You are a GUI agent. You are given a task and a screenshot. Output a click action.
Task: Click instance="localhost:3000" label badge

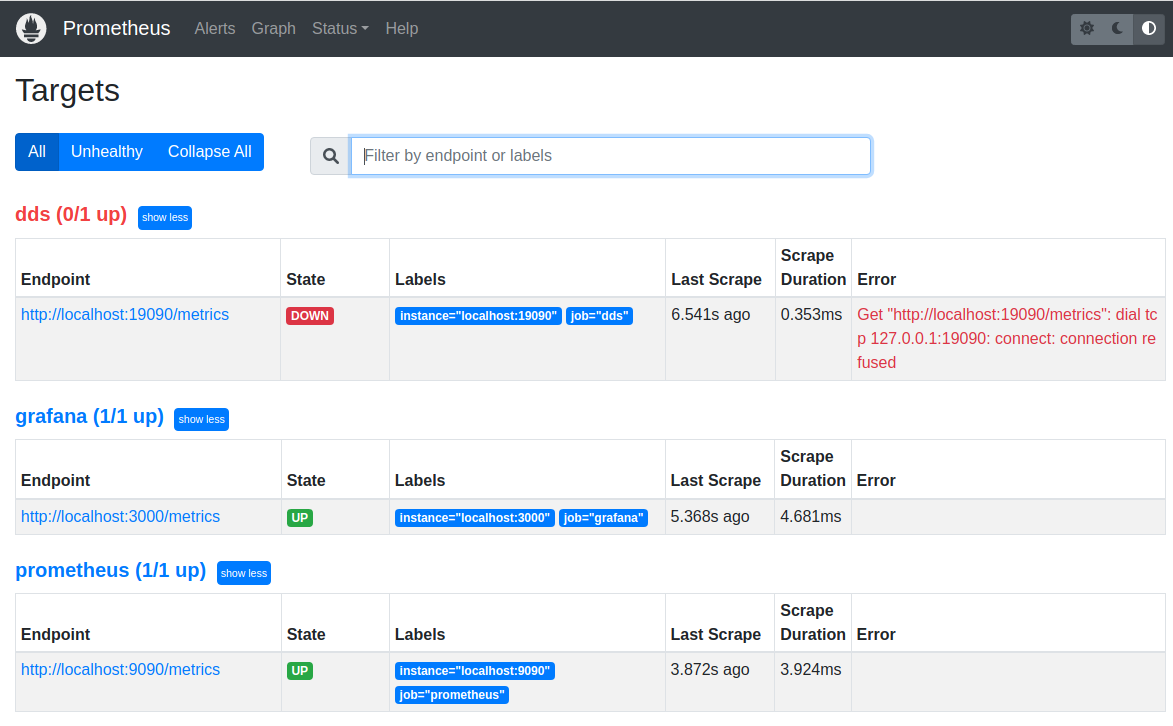click(x=475, y=518)
